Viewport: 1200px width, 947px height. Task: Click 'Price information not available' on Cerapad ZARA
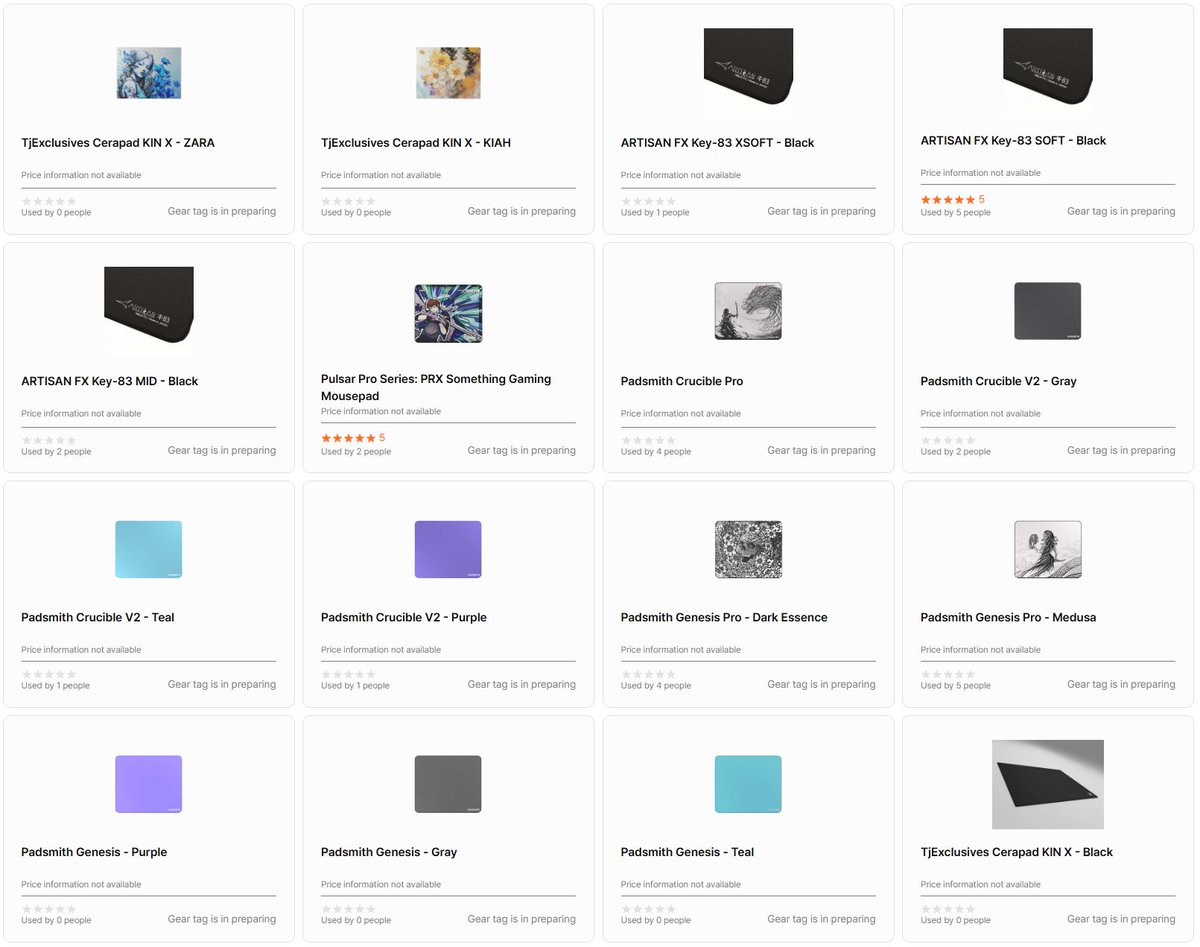81,175
